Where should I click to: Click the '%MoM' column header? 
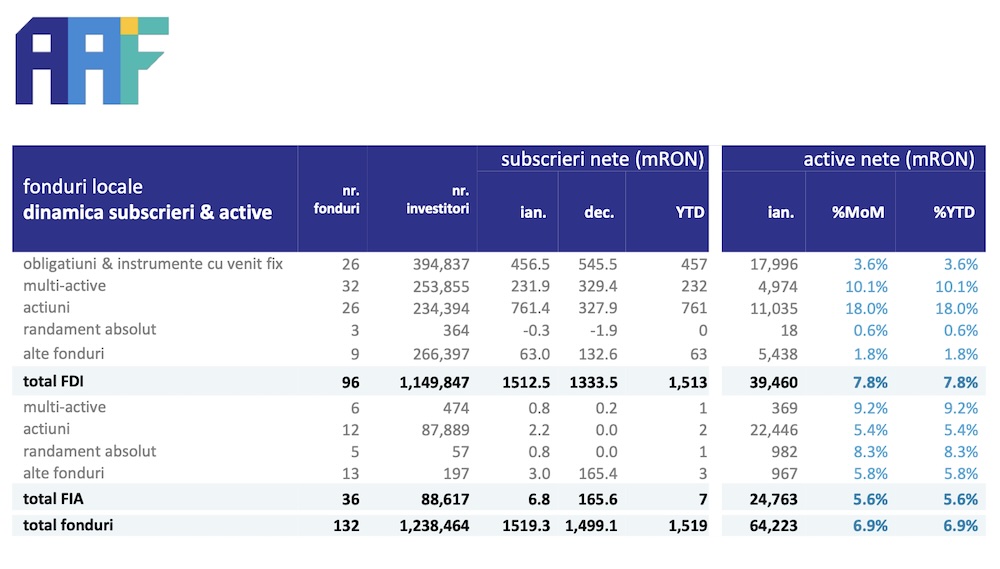tap(860, 212)
